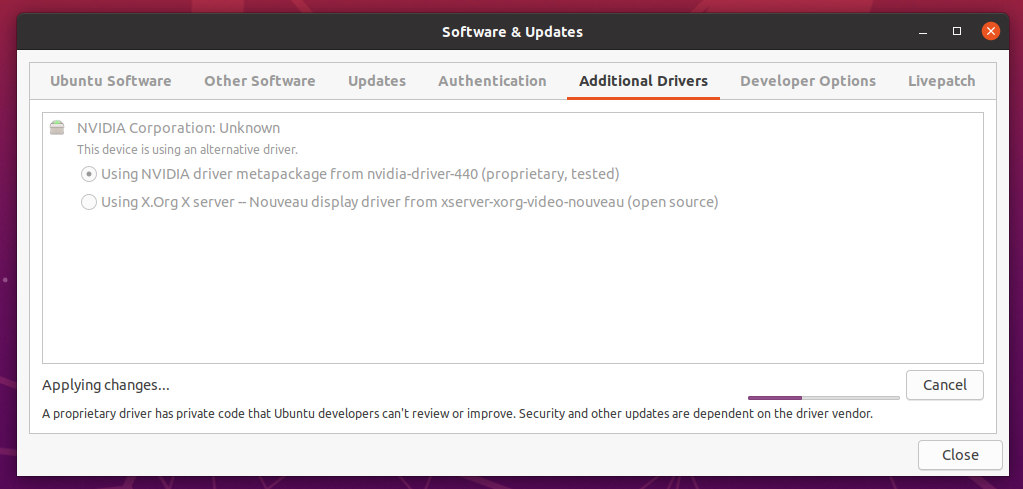Switch to the Ubuntu Software tab
Viewport: 1023px width, 489px height.
tap(111, 81)
